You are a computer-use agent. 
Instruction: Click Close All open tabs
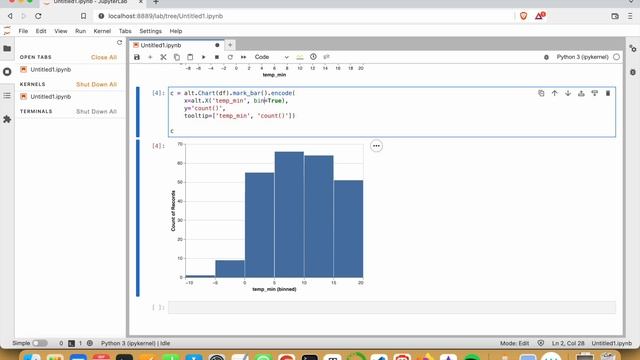click(x=104, y=57)
